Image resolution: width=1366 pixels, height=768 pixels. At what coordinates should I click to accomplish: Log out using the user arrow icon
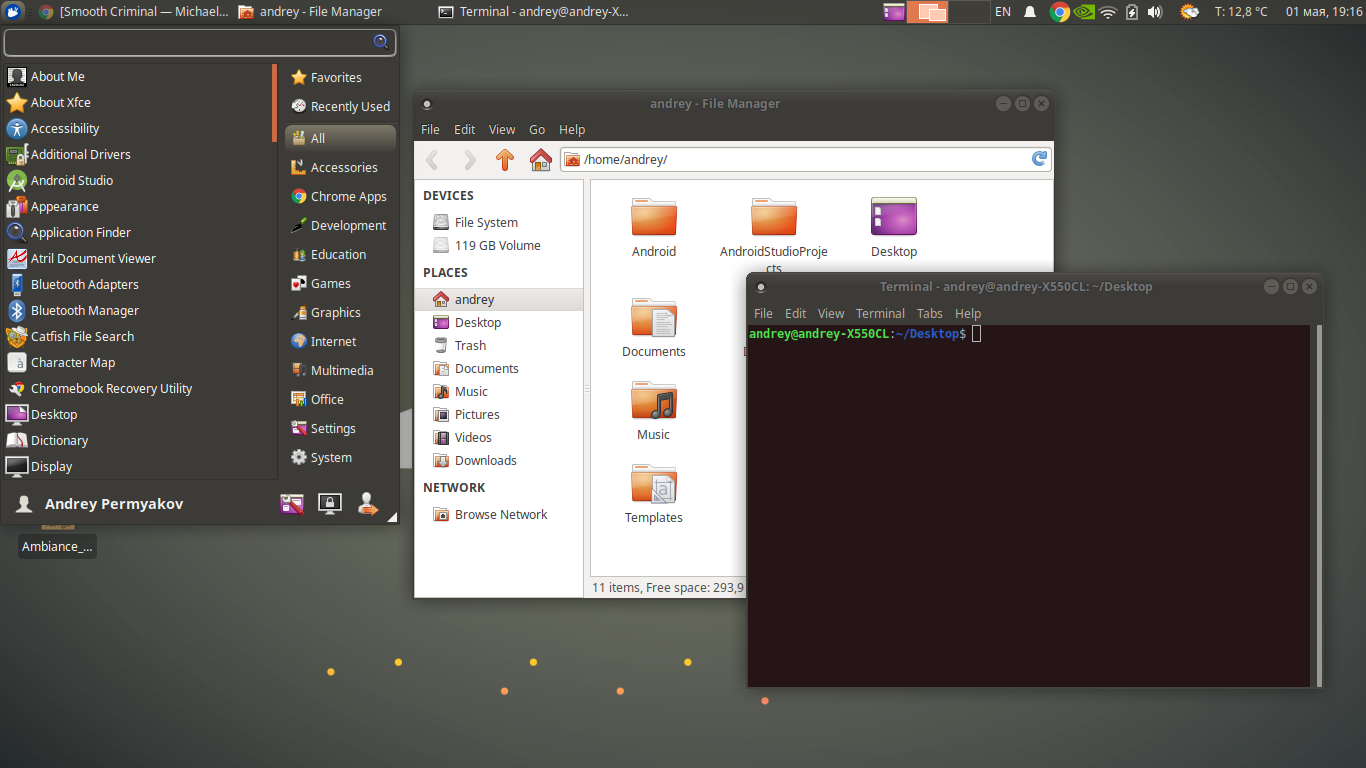367,503
